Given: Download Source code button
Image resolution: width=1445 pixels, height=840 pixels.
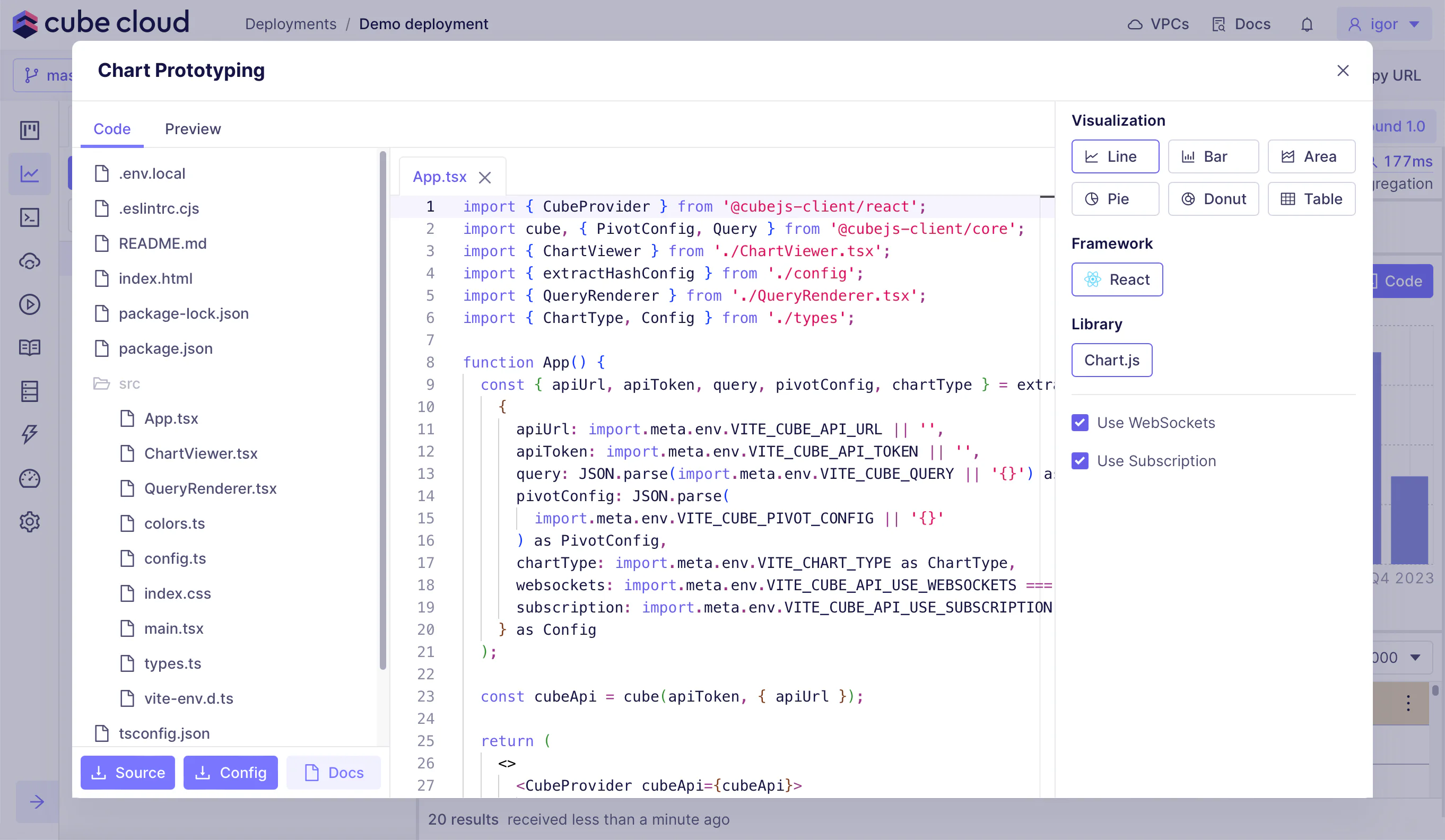Looking at the screenshot, I should click(127, 773).
